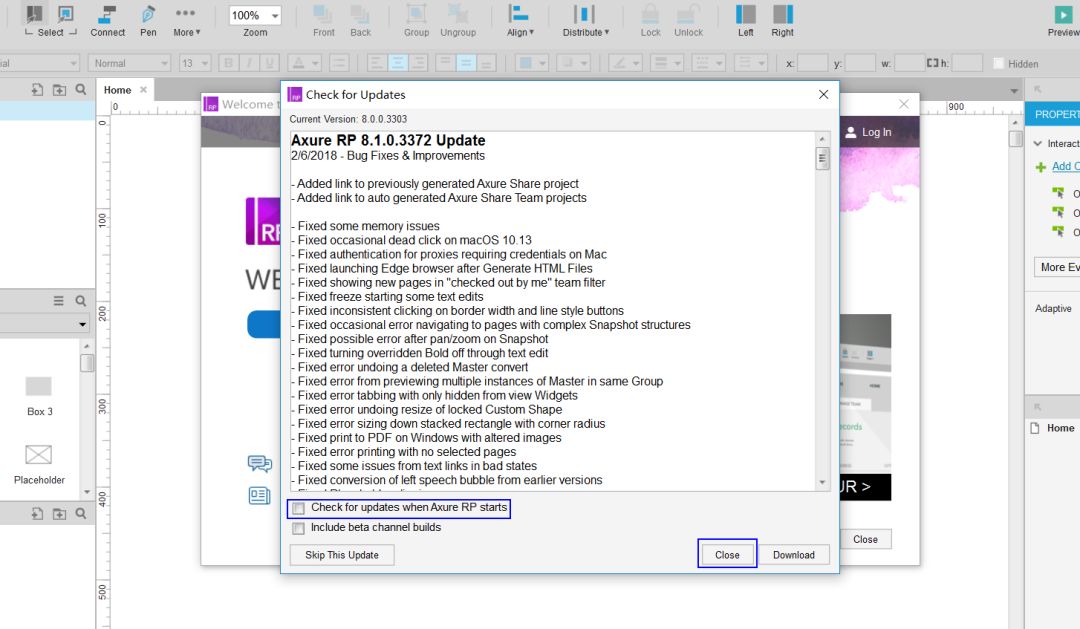Open the 100% zoom dropdown
1080x629 pixels.
255,16
